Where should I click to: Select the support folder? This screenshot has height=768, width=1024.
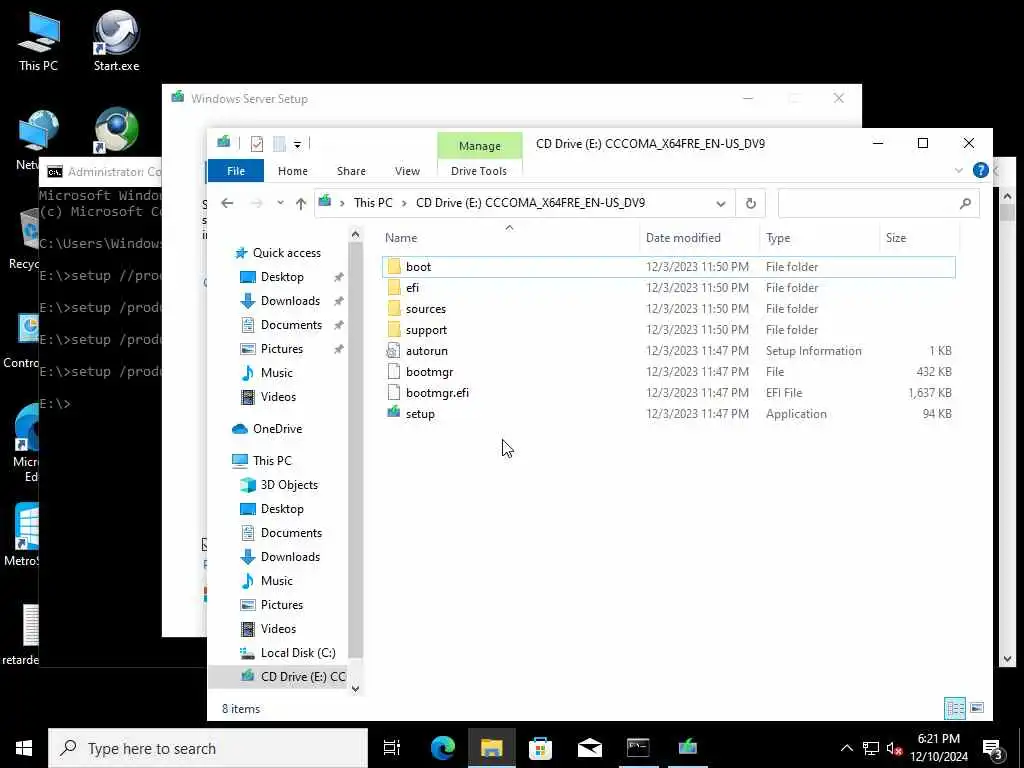tap(669, 329)
